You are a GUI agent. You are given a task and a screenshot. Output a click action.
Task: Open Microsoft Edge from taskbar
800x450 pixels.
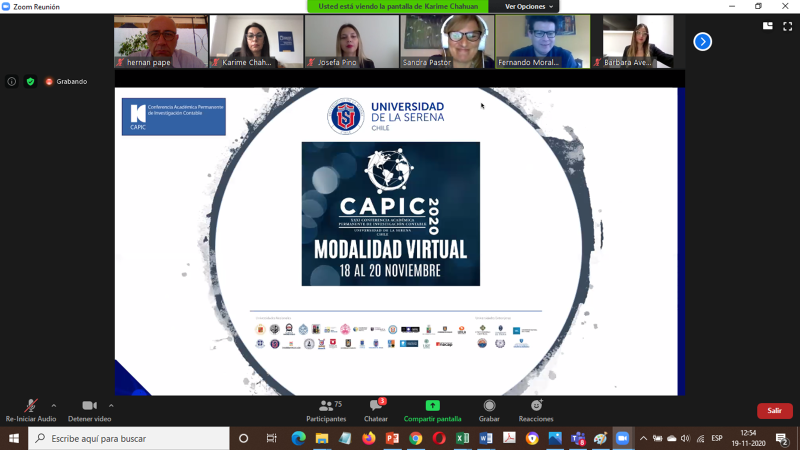point(298,438)
